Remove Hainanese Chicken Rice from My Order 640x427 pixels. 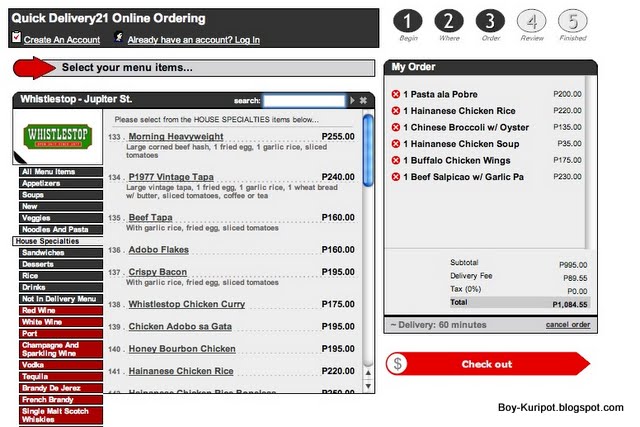tap(396, 111)
